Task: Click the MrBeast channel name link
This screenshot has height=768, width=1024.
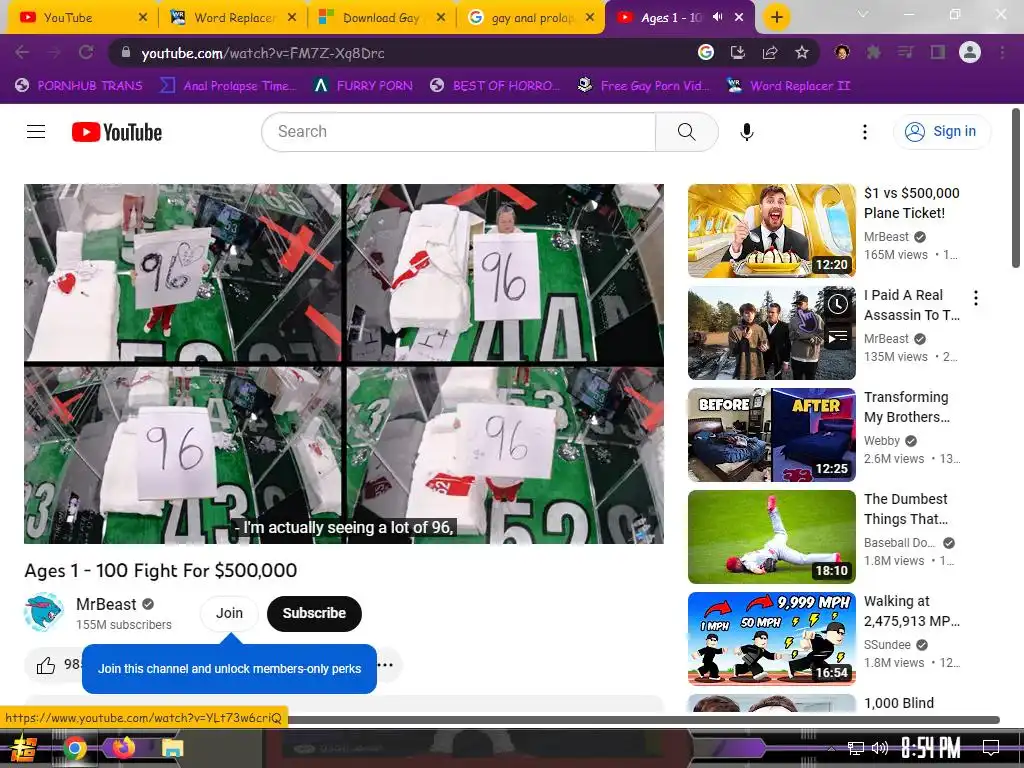Action: click(x=106, y=604)
